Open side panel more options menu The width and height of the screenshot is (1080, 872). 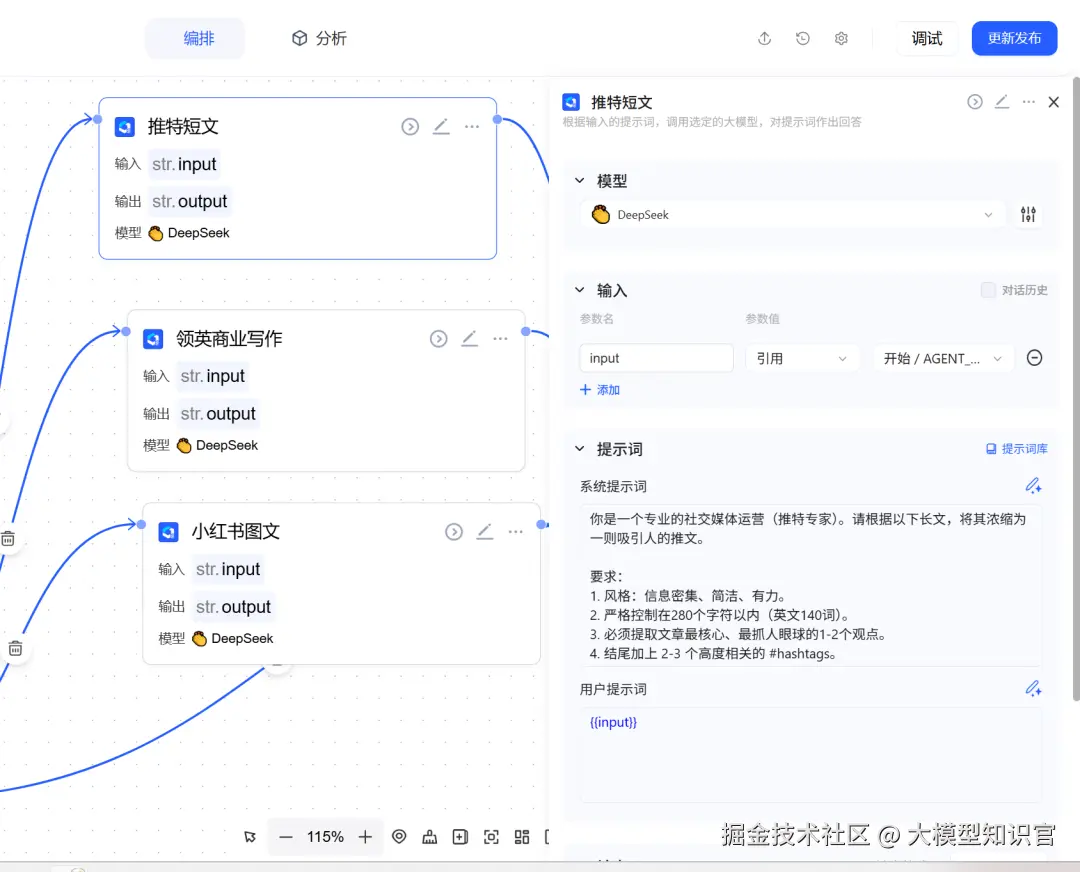[x=1029, y=102]
